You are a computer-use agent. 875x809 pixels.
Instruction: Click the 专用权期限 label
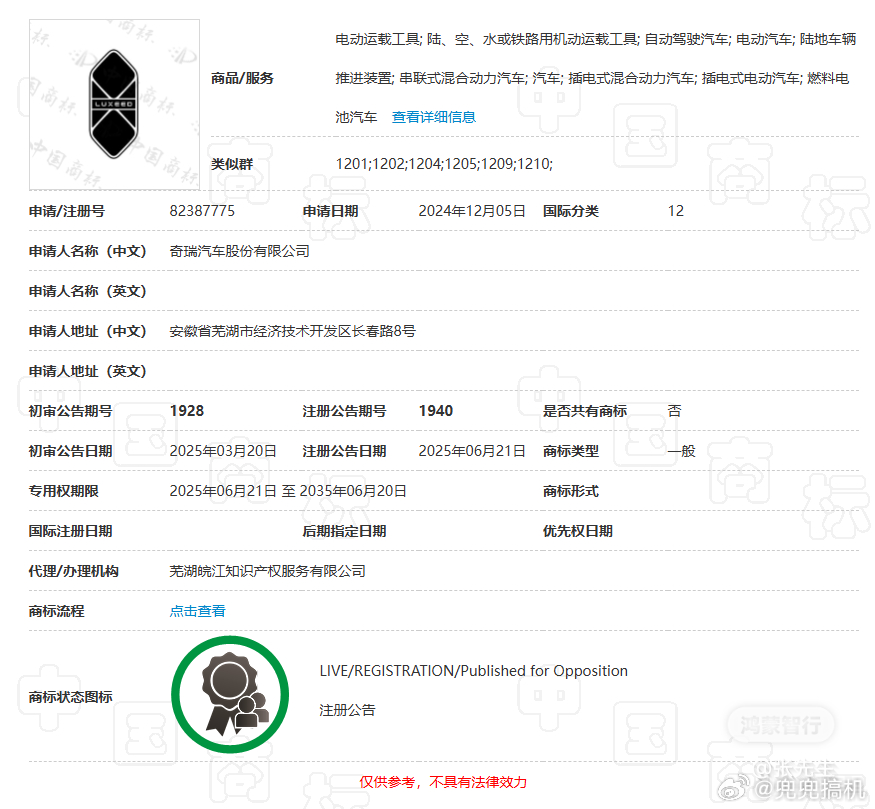64,491
